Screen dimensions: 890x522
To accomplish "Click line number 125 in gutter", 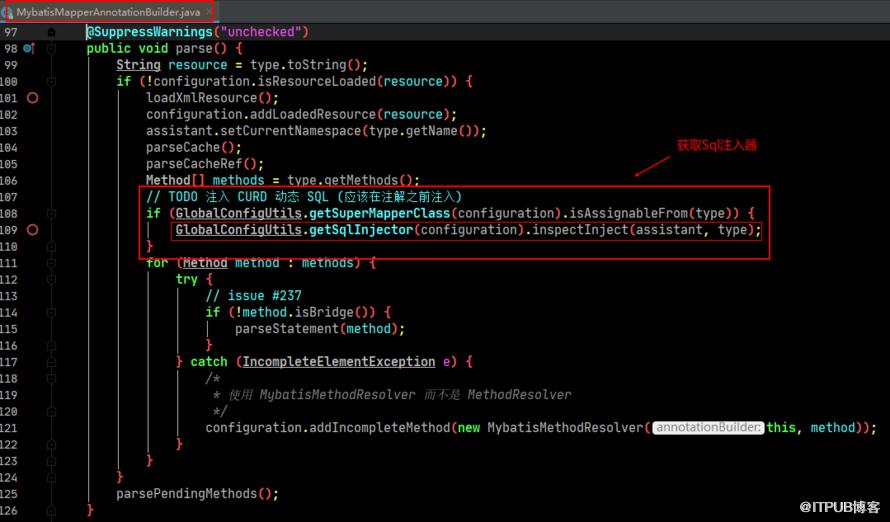I will (9, 494).
